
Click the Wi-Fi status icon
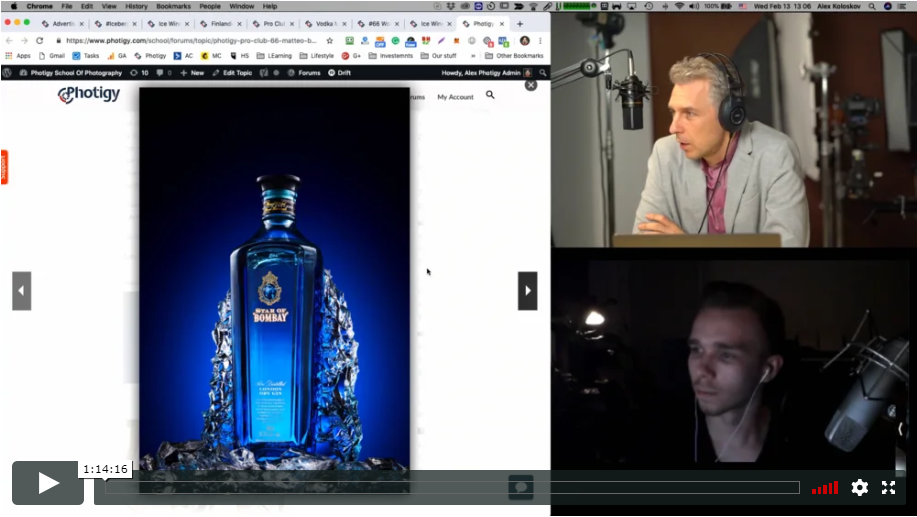tap(680, 6)
